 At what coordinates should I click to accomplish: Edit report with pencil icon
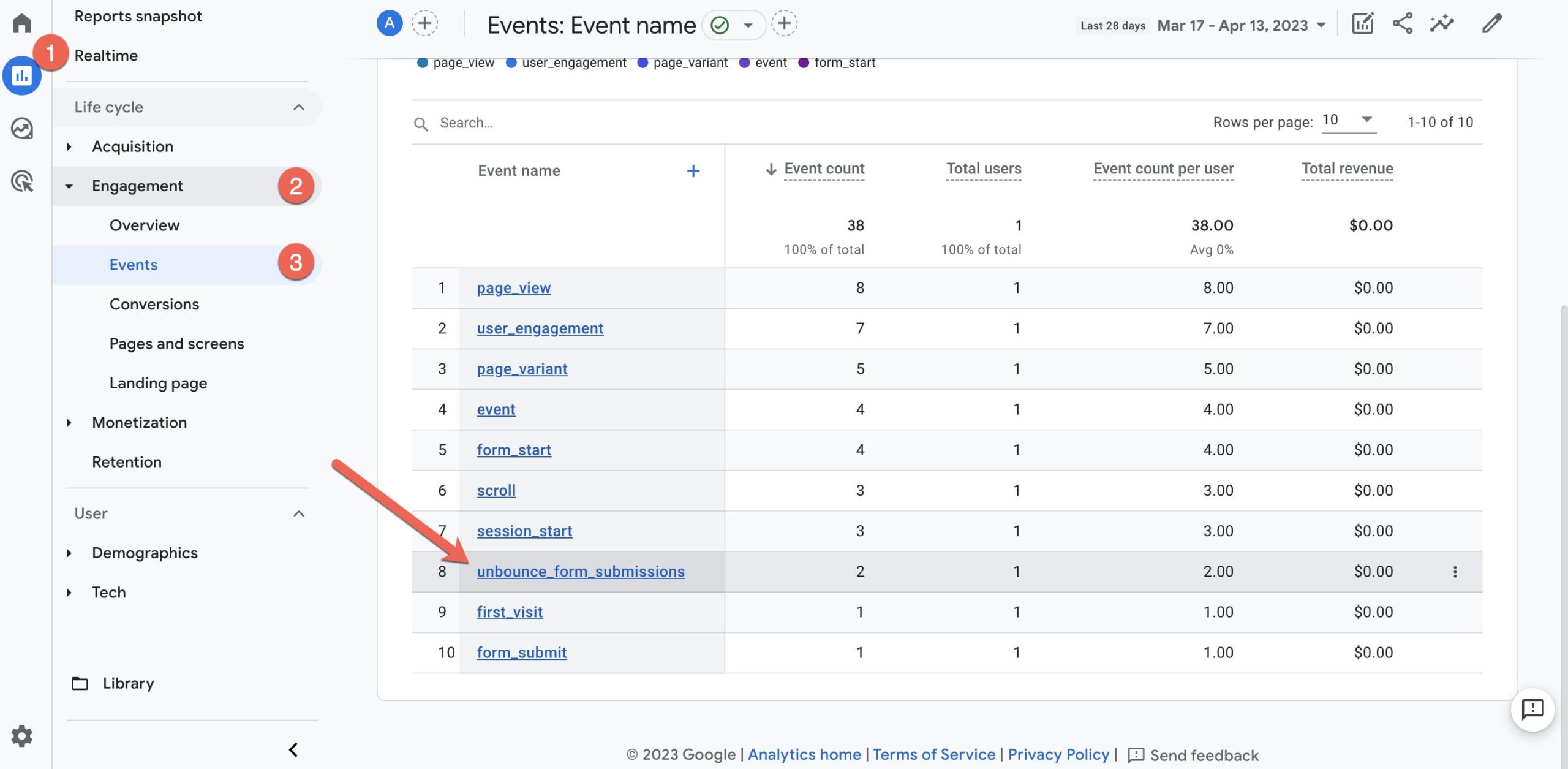pos(1492,23)
